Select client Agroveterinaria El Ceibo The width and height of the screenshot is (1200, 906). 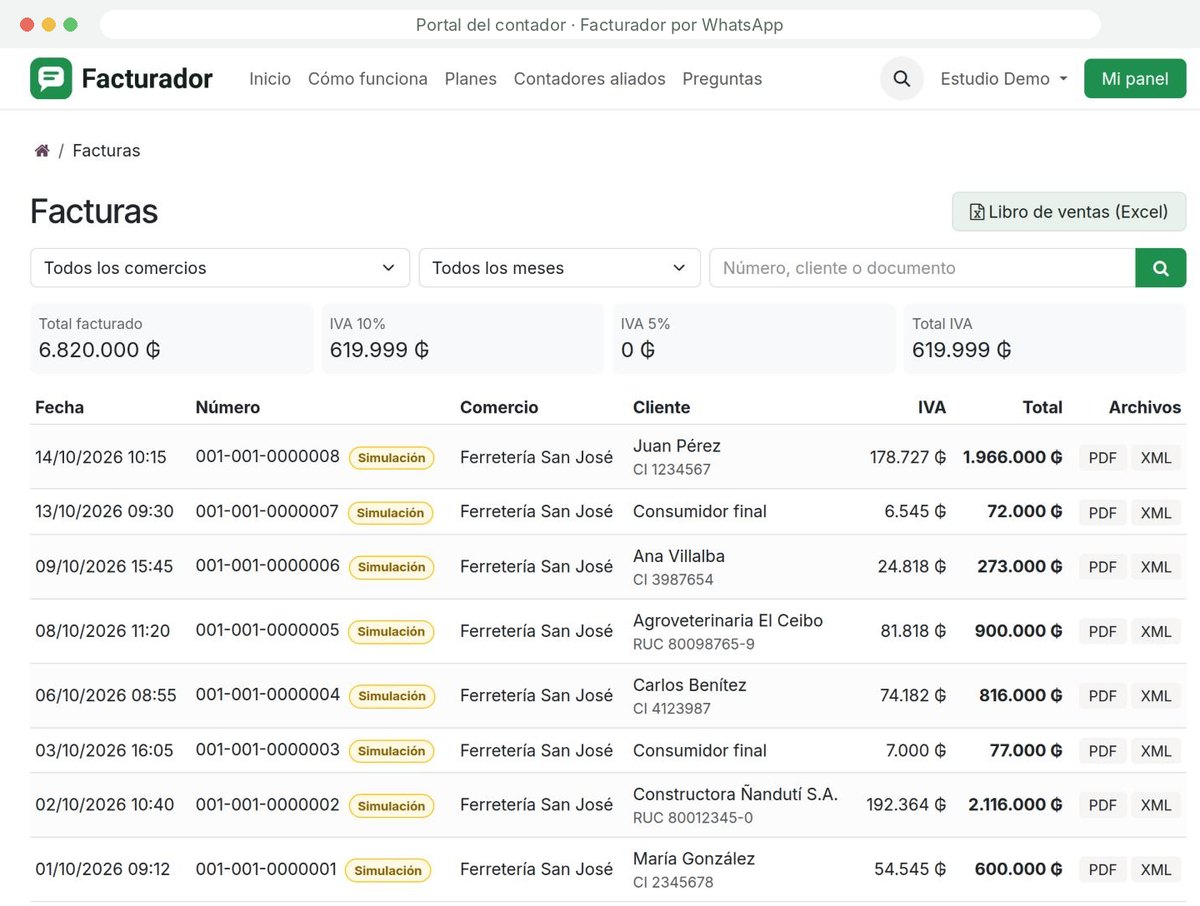click(728, 621)
